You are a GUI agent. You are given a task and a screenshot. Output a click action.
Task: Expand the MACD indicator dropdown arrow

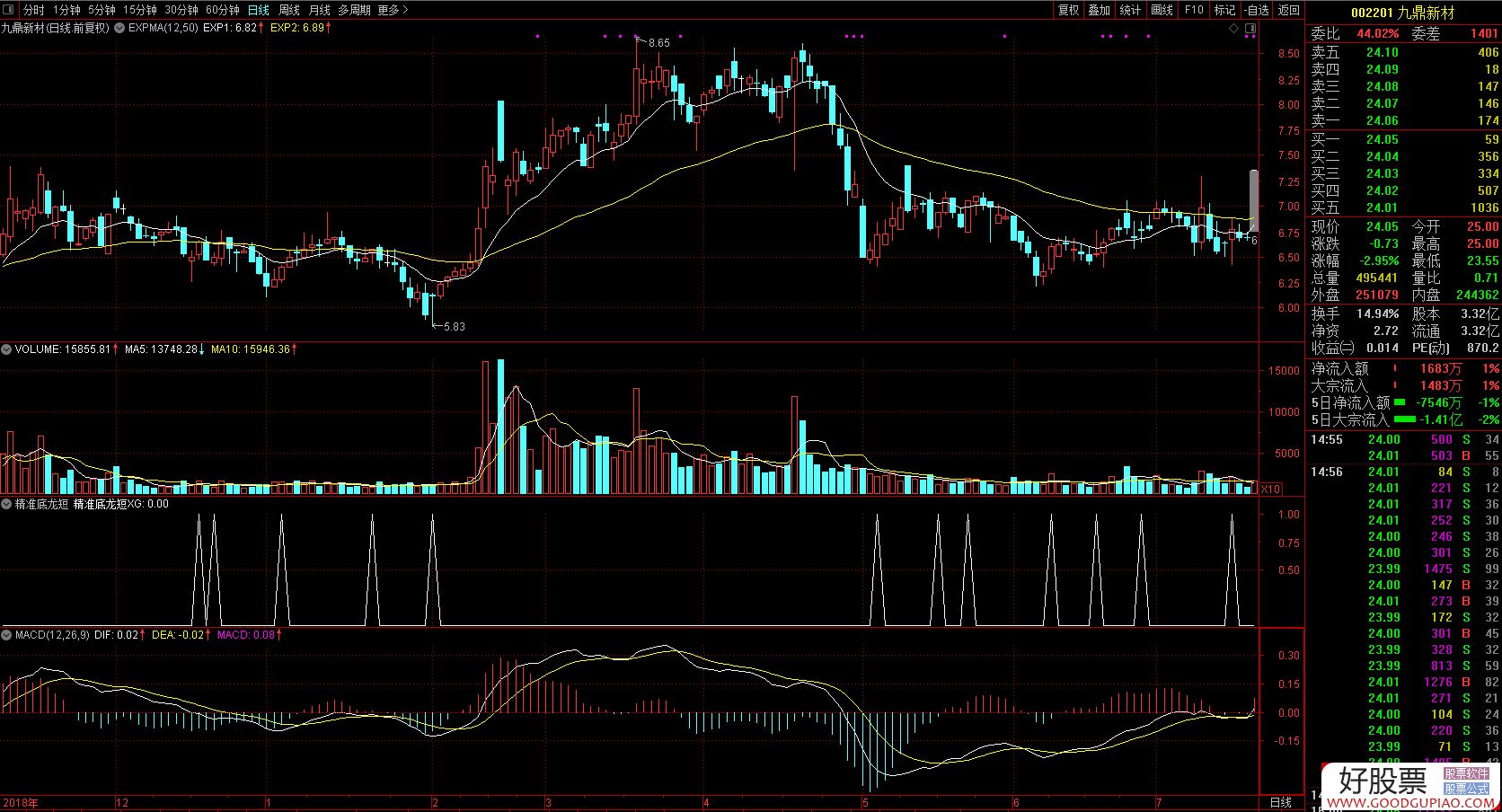coord(7,634)
